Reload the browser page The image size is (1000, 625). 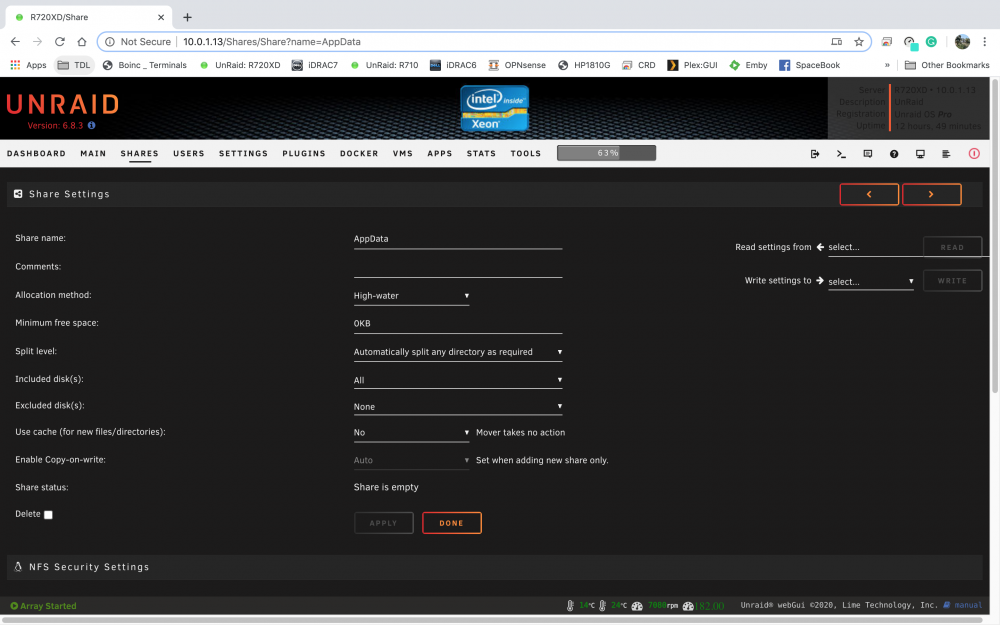(x=59, y=41)
